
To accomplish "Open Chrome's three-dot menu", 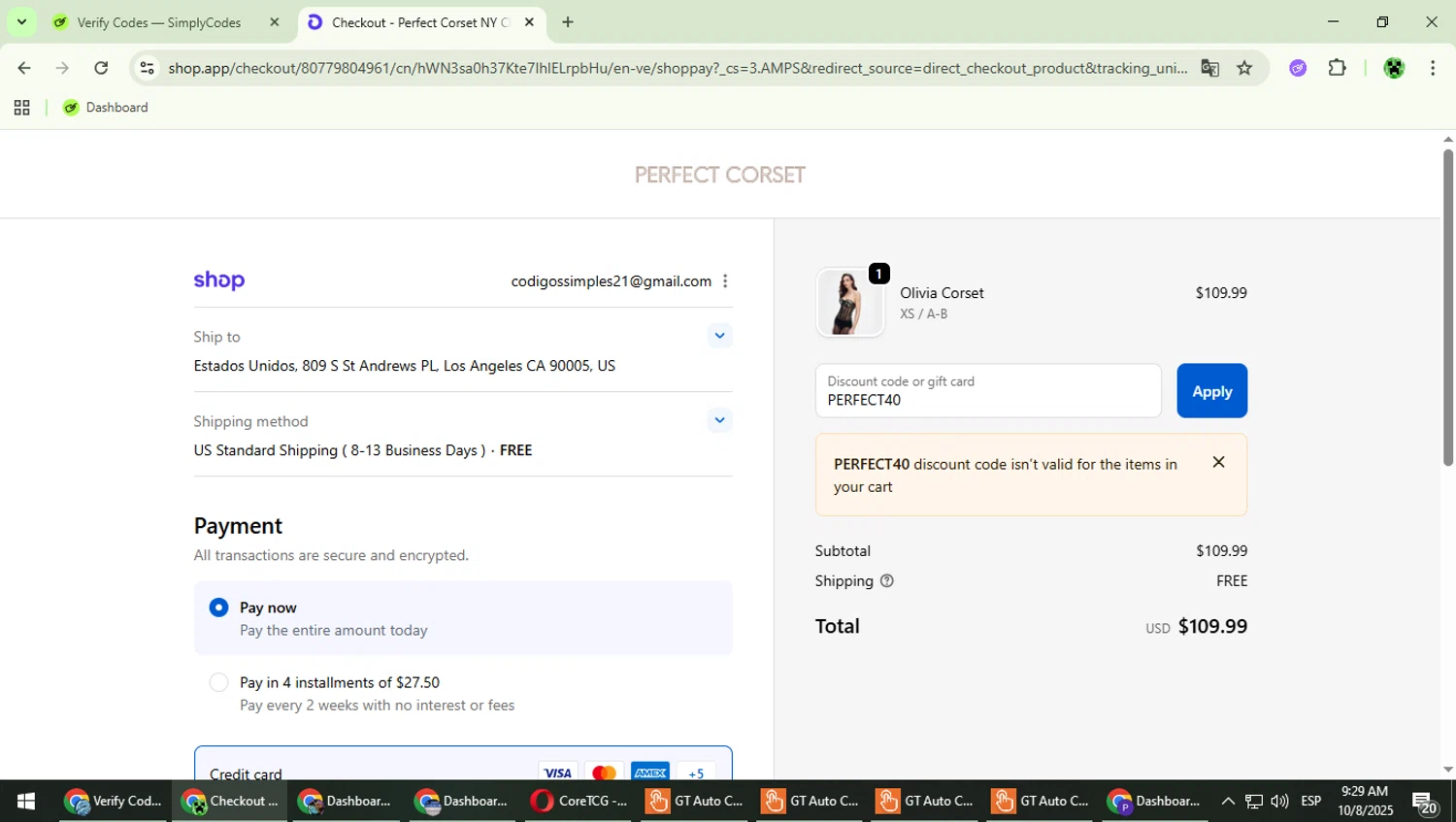I will (1433, 68).
